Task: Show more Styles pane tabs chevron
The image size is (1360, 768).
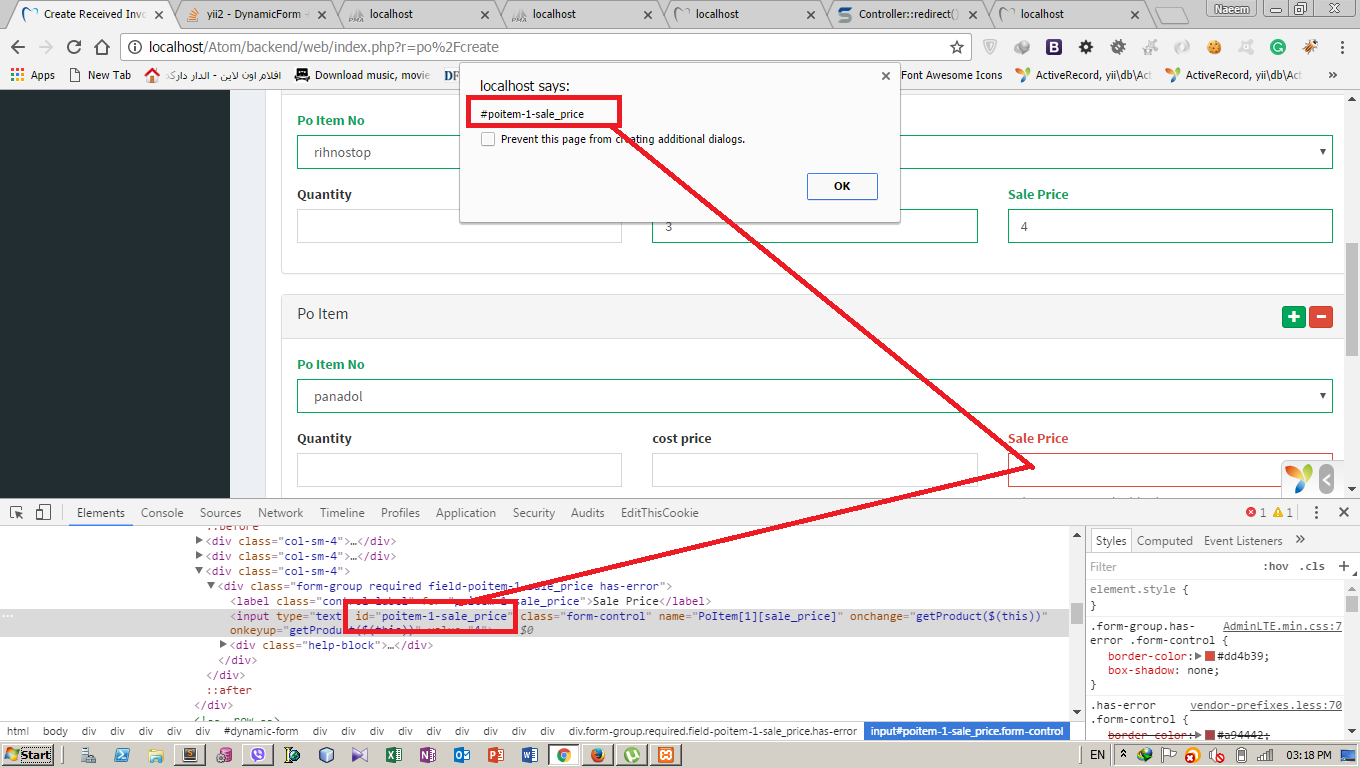Action: (1300, 540)
